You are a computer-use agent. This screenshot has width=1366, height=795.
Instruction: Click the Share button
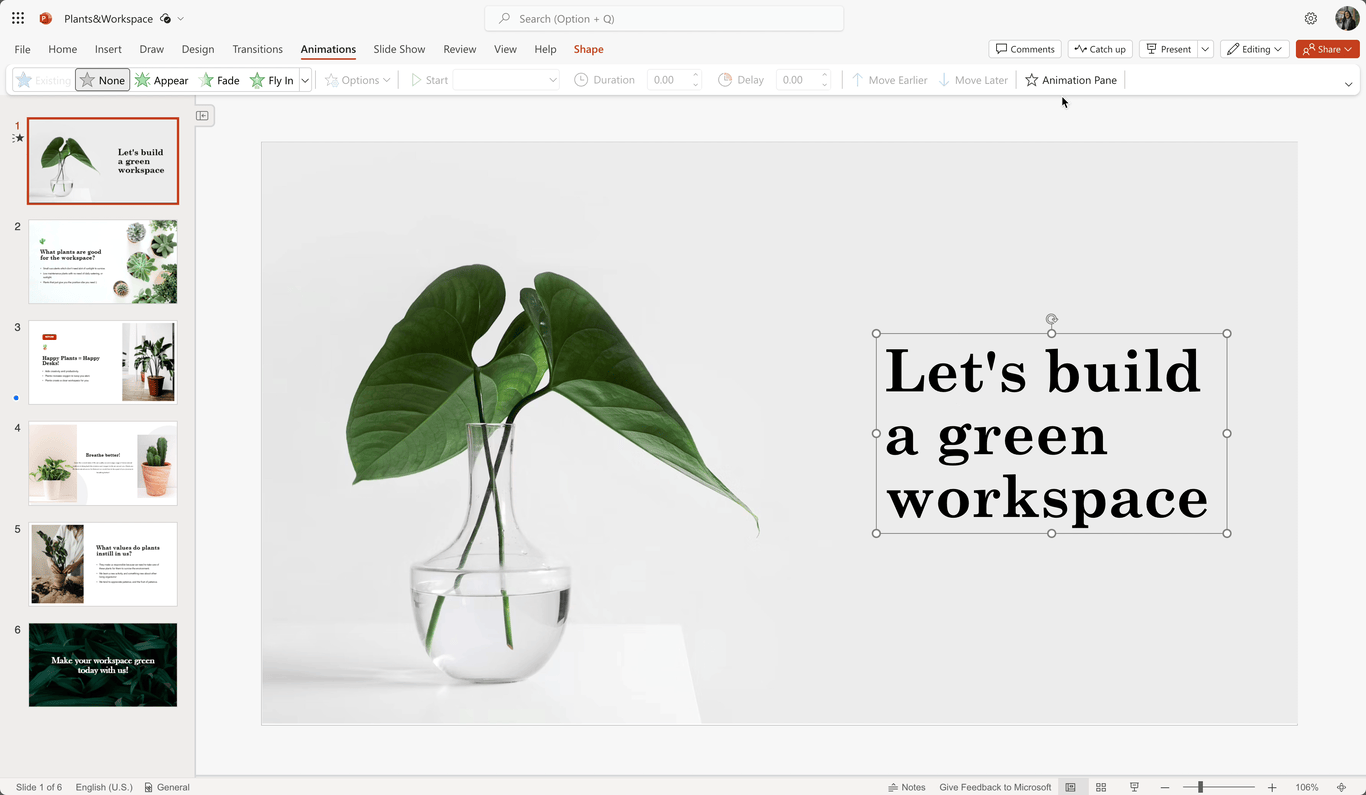pos(1327,48)
